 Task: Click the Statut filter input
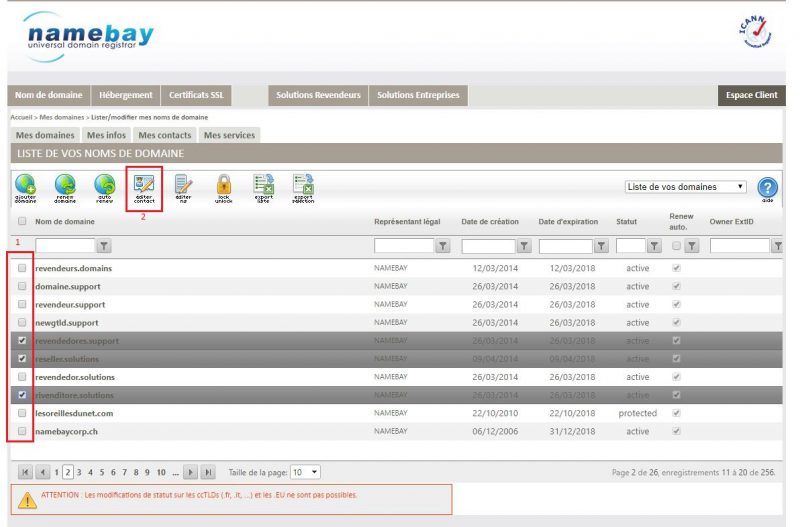[631, 246]
